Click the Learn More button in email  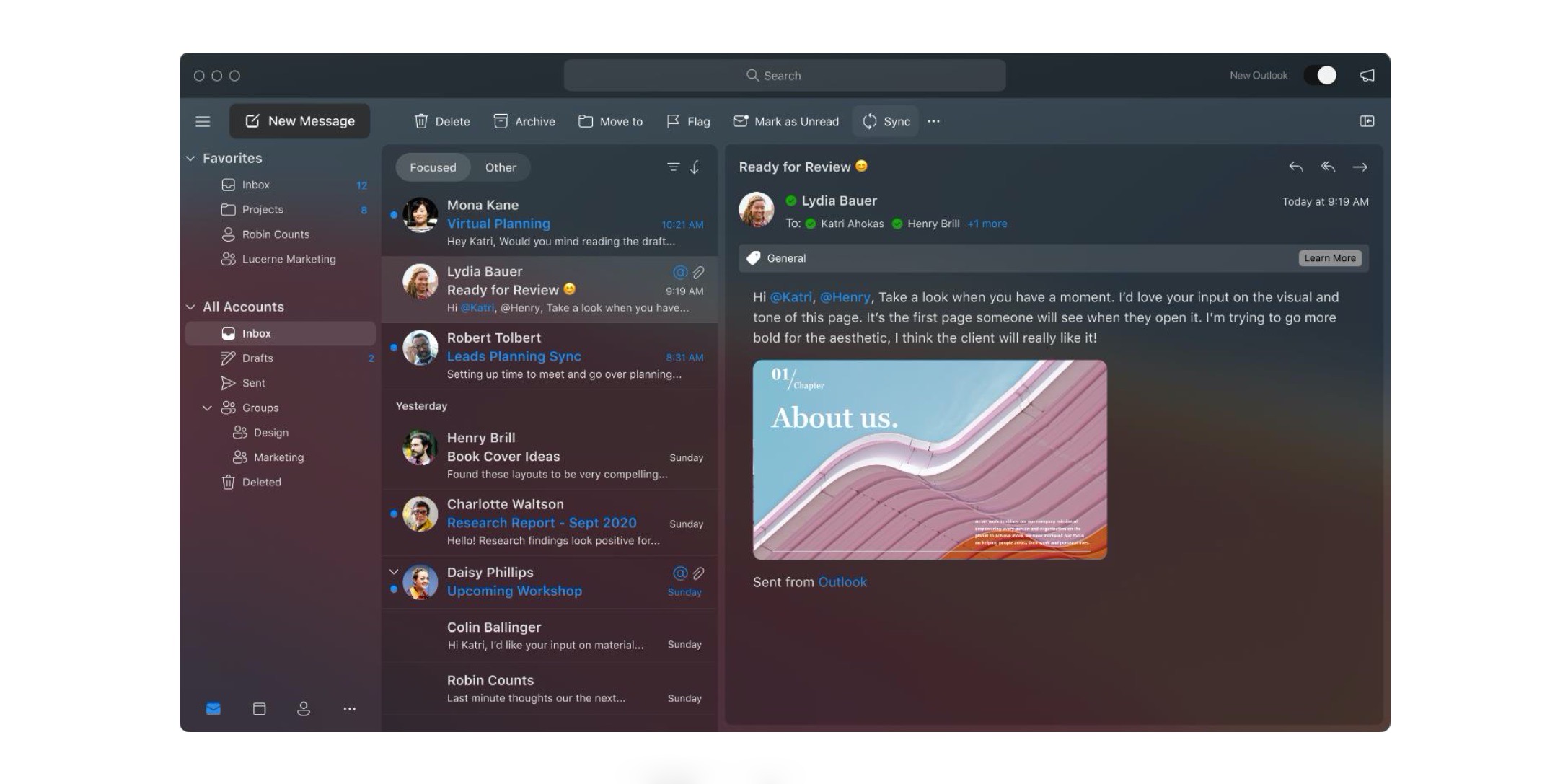(x=1330, y=258)
